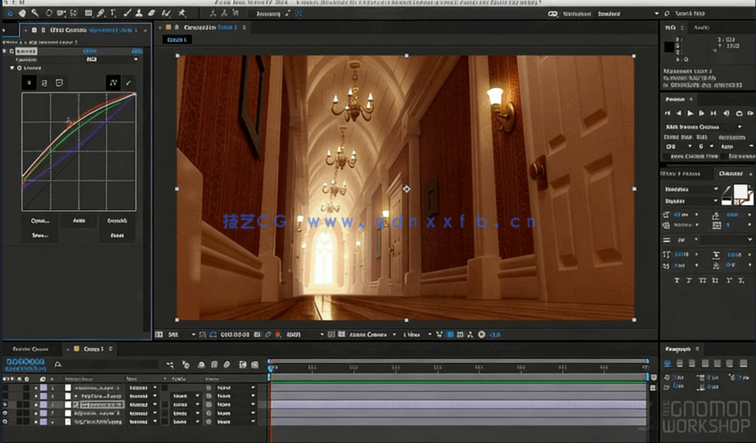Collapse the Curves property disclosure triangle

[x=12, y=68]
